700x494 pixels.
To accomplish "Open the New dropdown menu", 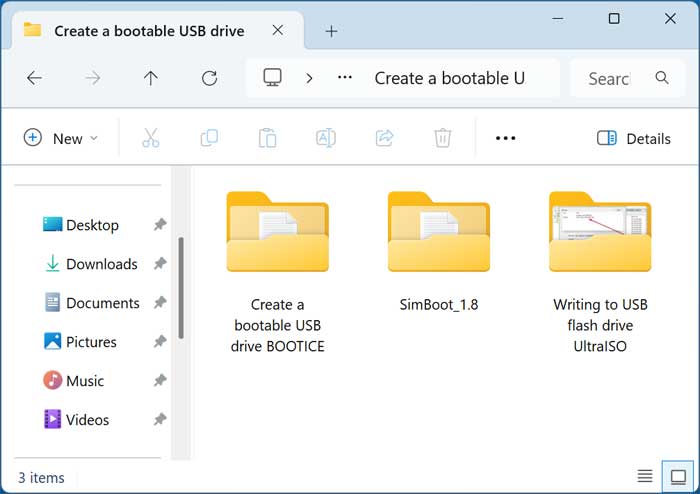I will pyautogui.click(x=60, y=138).
